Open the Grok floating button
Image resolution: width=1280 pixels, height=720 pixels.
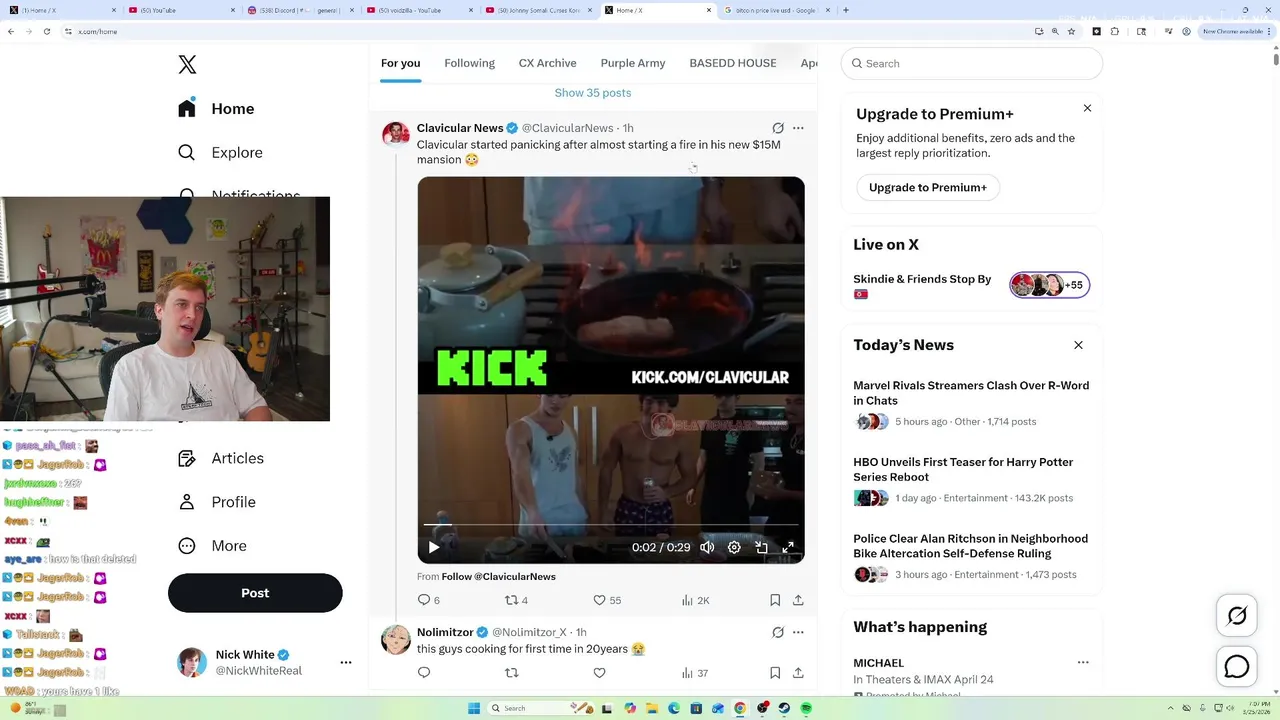pos(1237,616)
